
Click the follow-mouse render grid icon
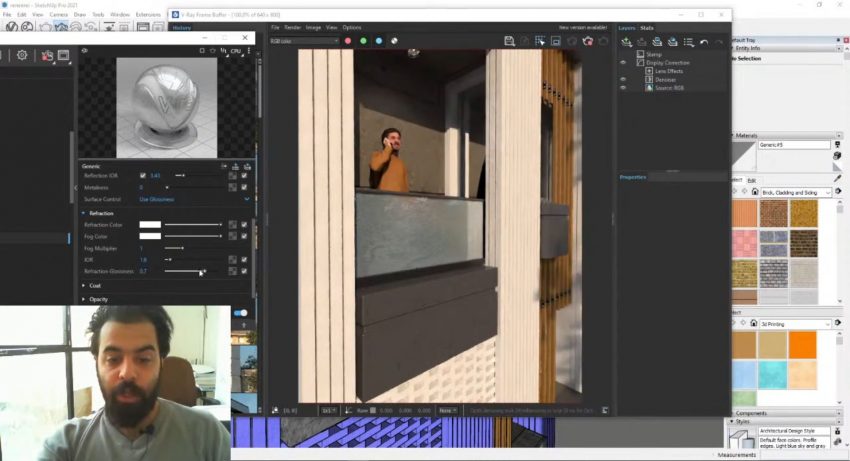pyautogui.click(x=540, y=41)
